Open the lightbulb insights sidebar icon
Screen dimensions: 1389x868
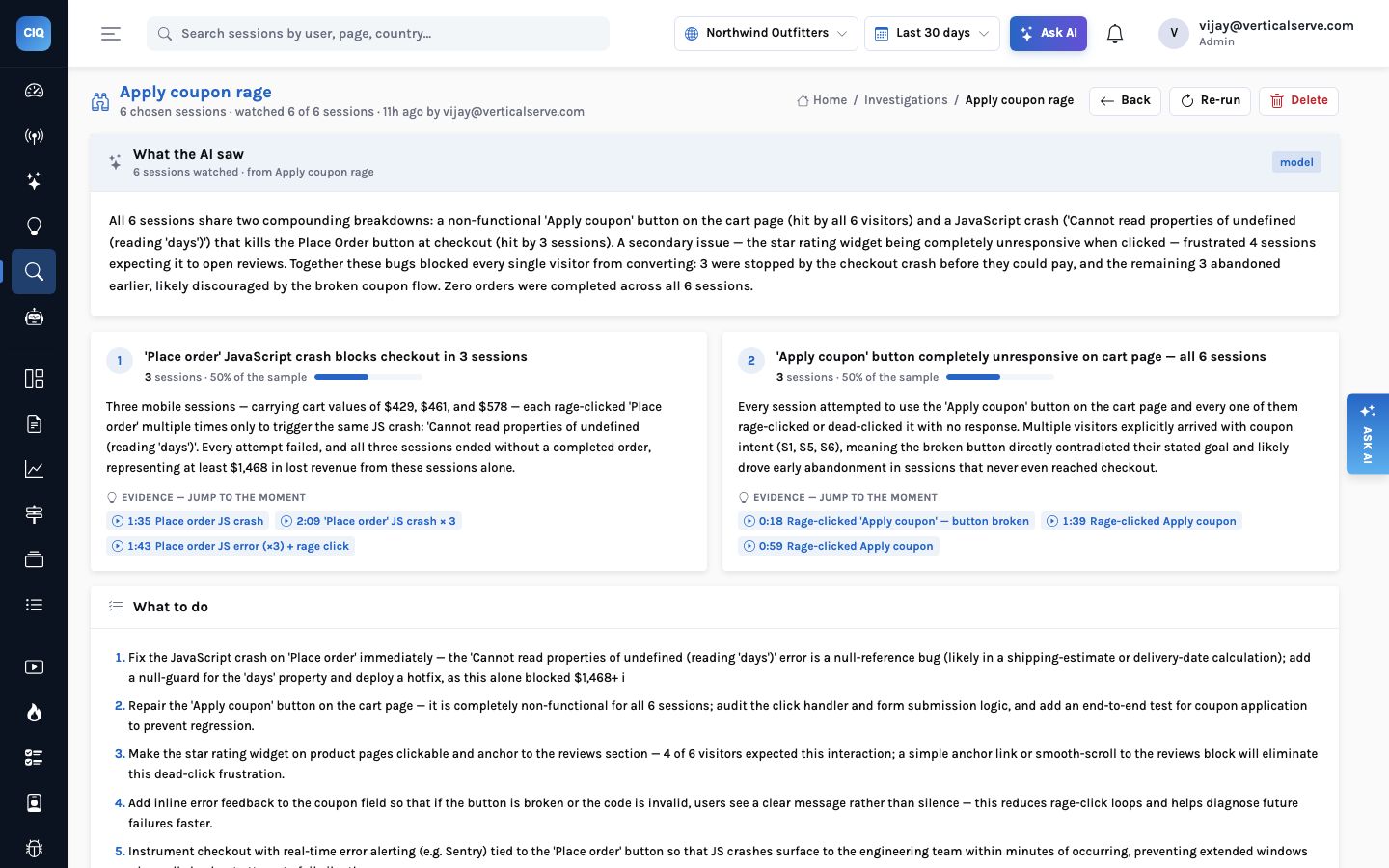34,227
